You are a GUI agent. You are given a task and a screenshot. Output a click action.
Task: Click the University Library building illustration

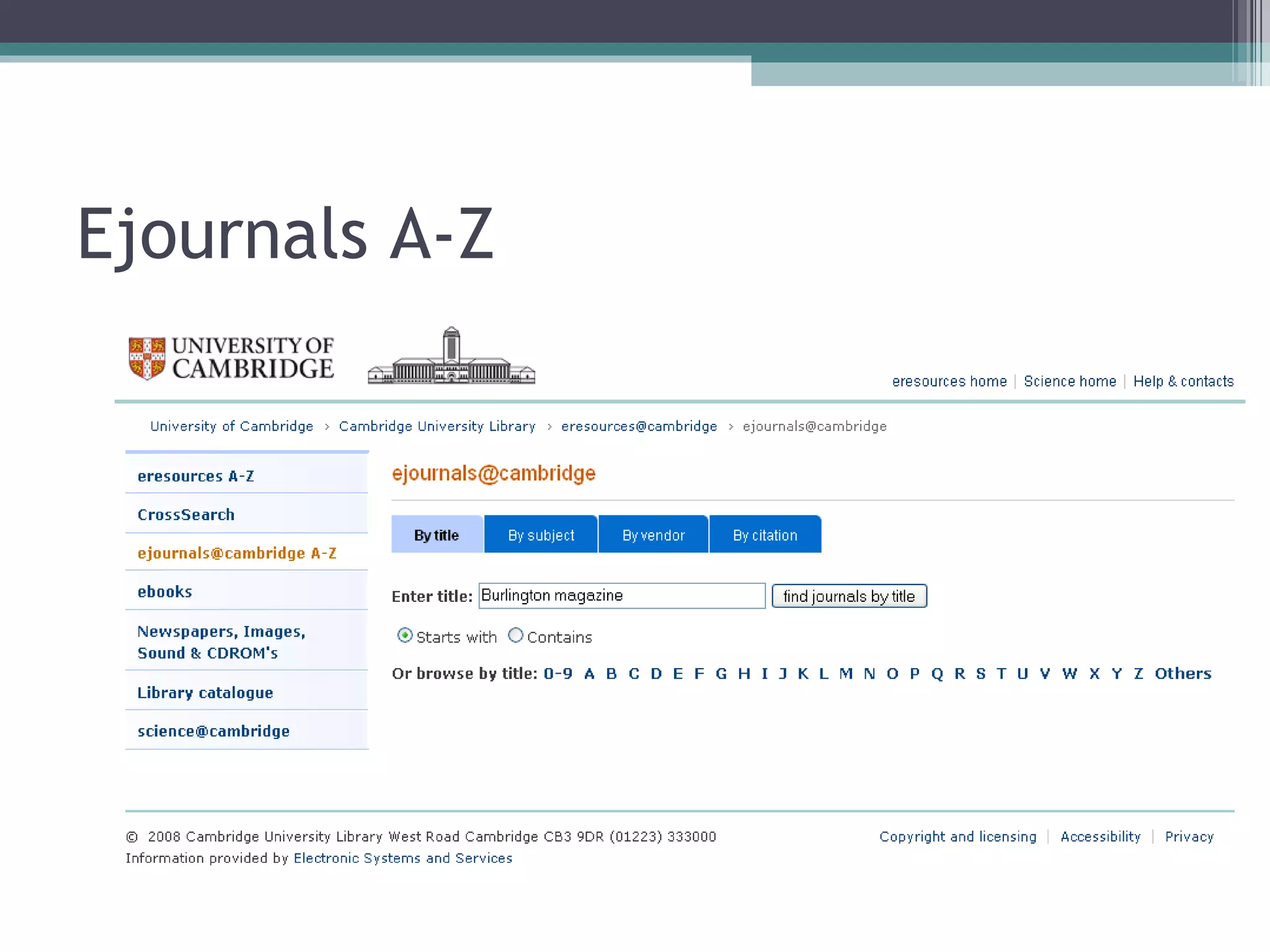pyautogui.click(x=451, y=356)
